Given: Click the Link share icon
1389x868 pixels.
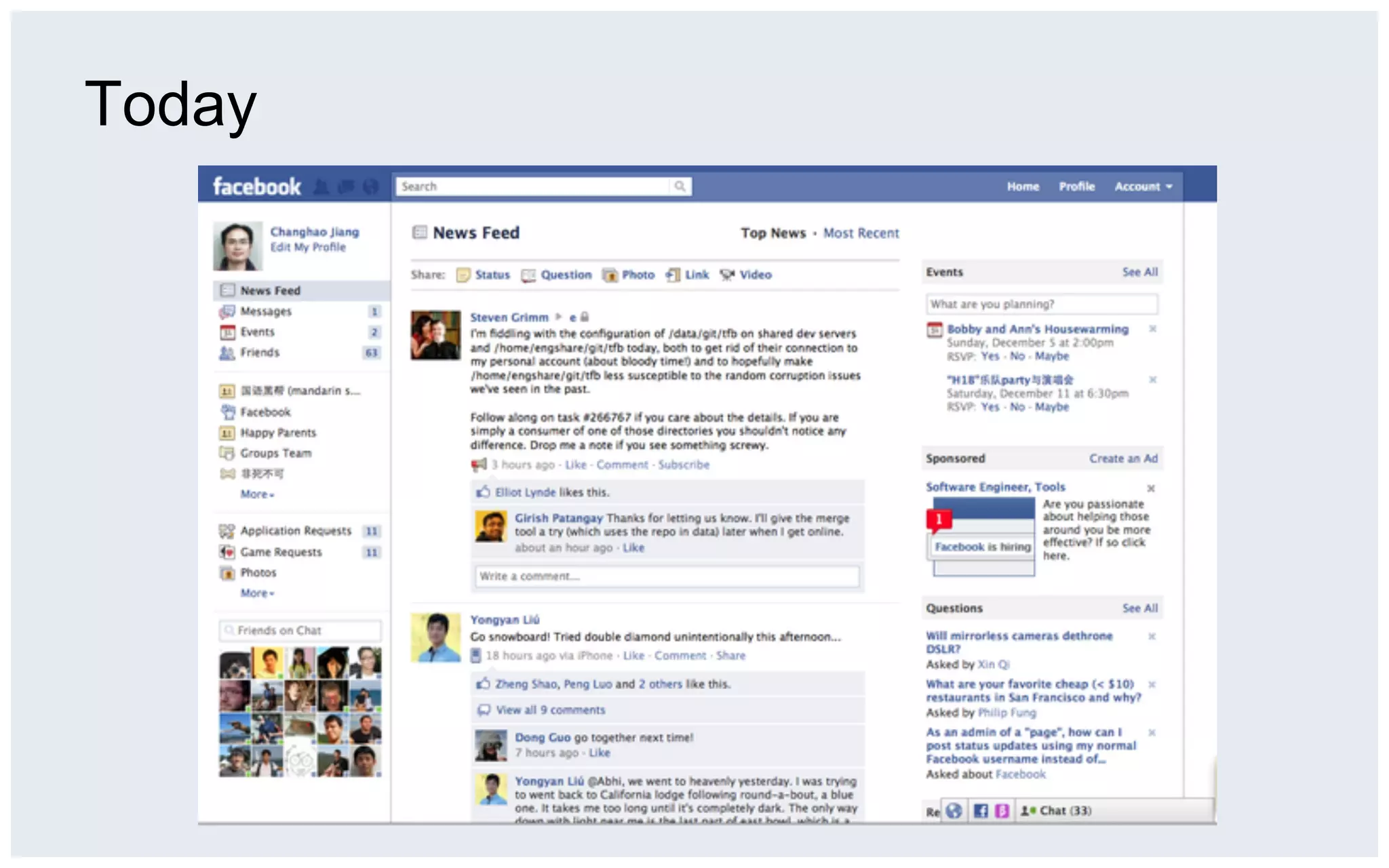Looking at the screenshot, I should point(673,275).
